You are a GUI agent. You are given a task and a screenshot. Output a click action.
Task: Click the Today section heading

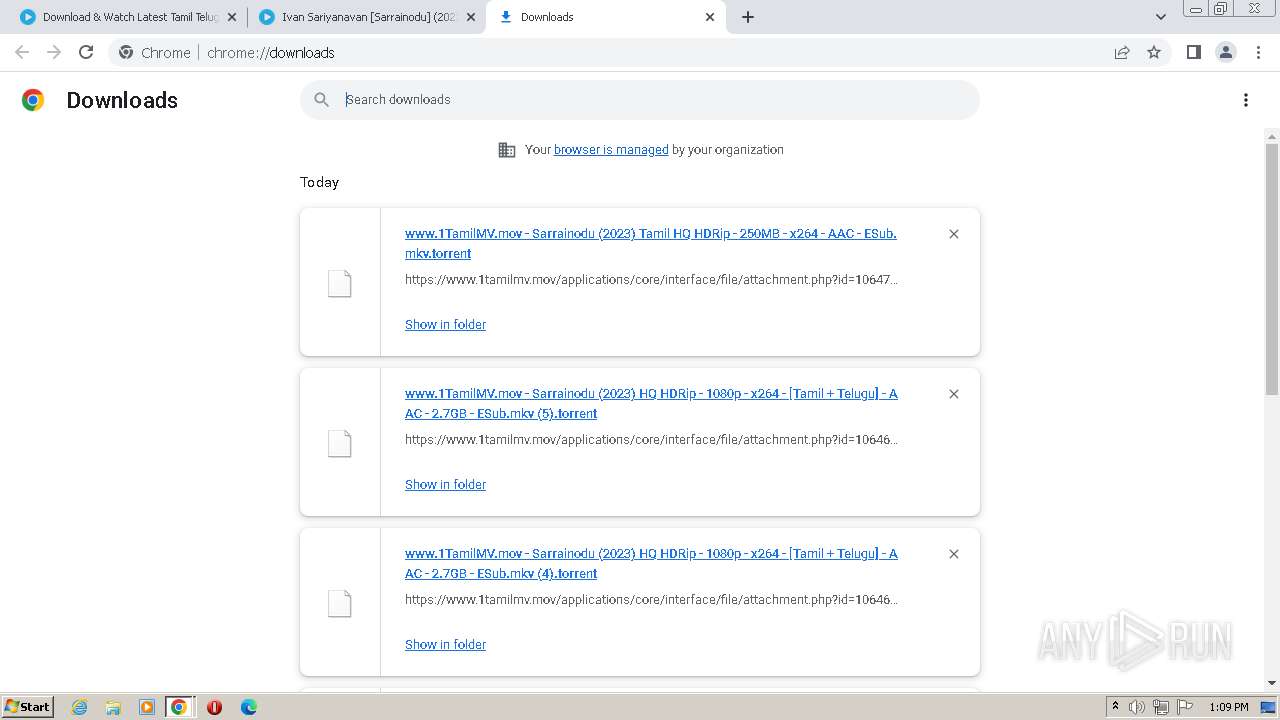319,182
